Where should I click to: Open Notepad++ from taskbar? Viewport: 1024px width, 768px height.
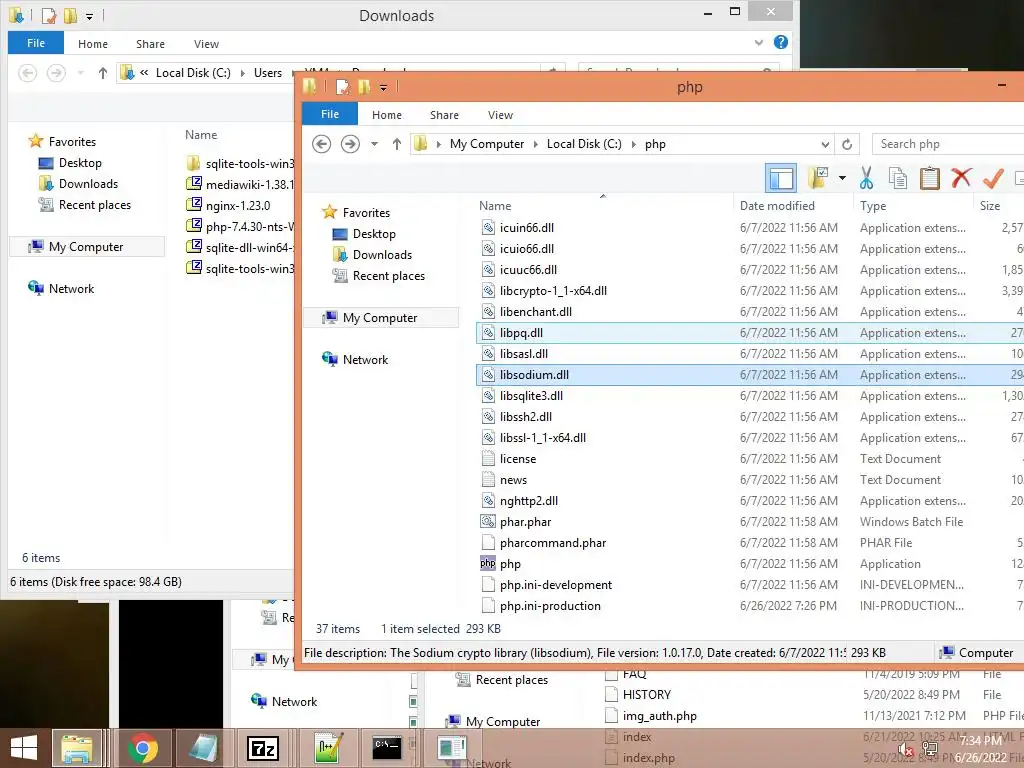[x=328, y=748]
